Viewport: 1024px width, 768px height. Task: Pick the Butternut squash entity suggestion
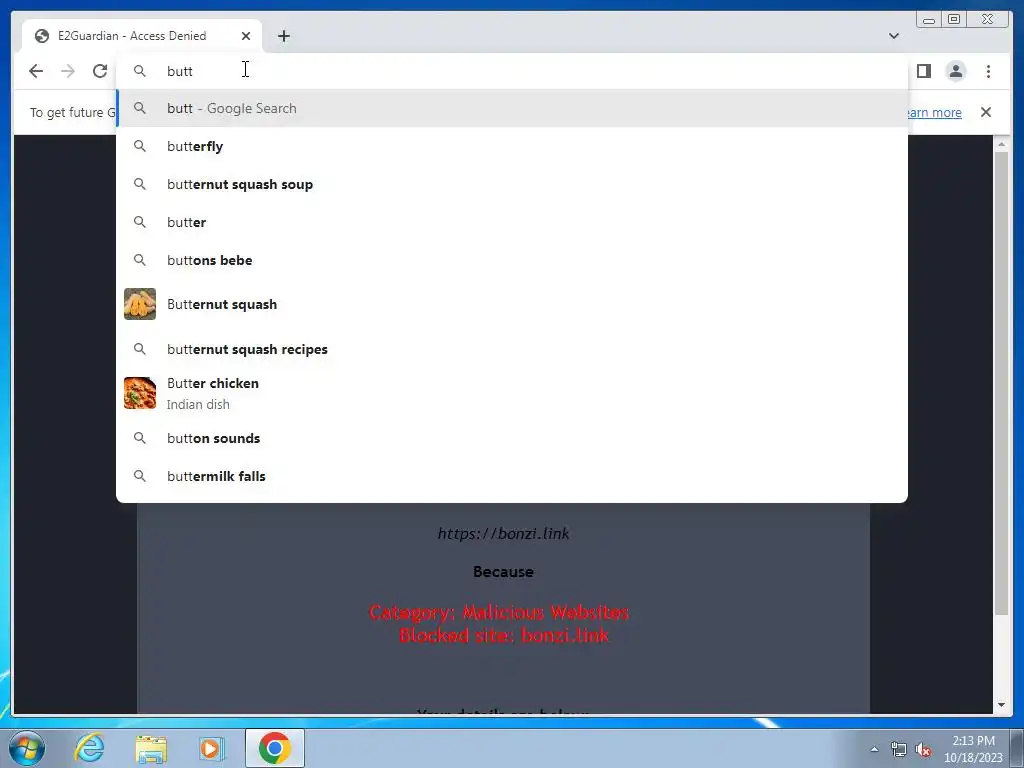[x=512, y=304]
